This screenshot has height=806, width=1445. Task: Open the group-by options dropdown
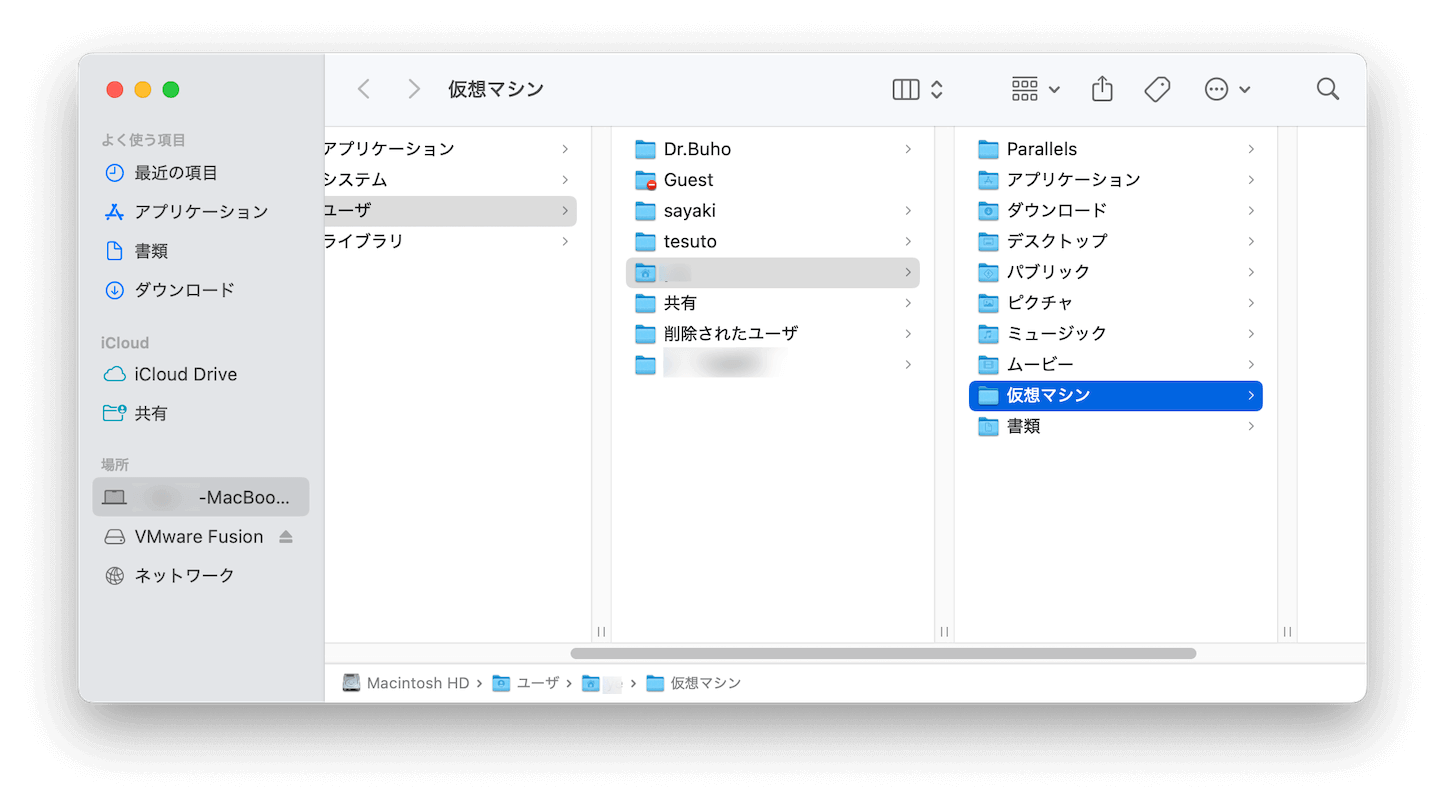(x=1035, y=89)
